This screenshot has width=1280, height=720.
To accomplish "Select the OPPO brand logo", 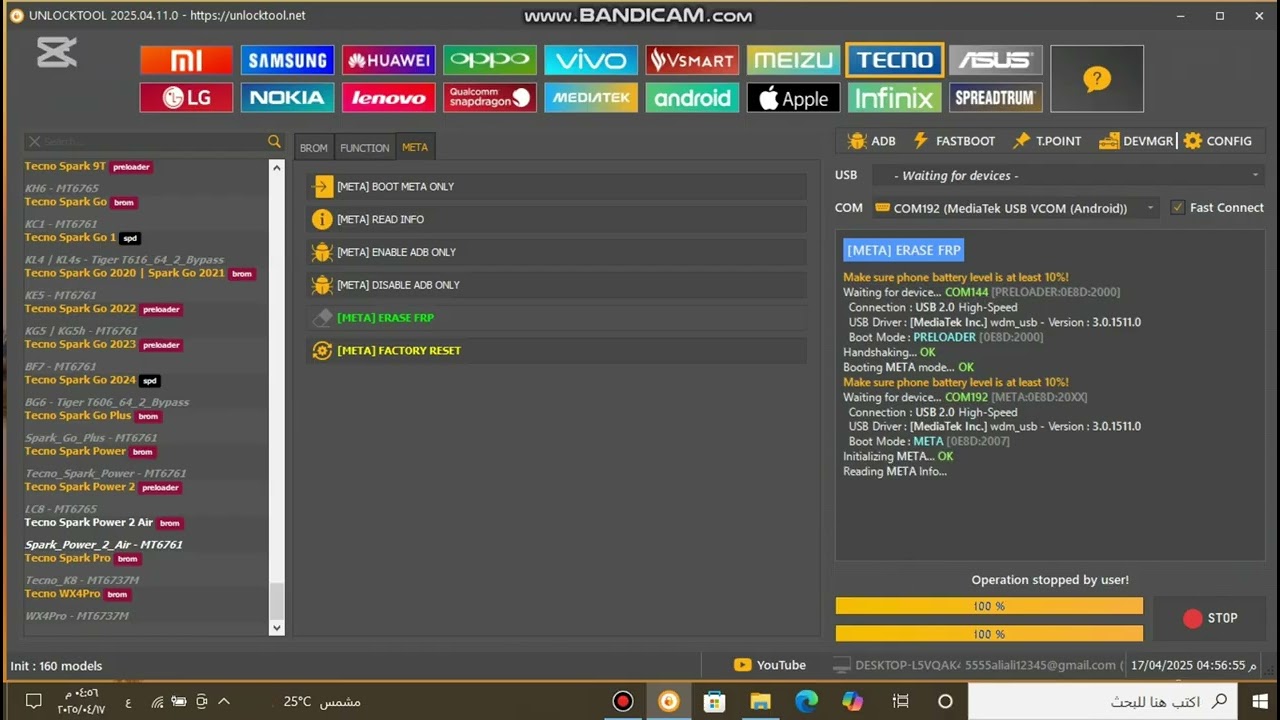I will (490, 60).
